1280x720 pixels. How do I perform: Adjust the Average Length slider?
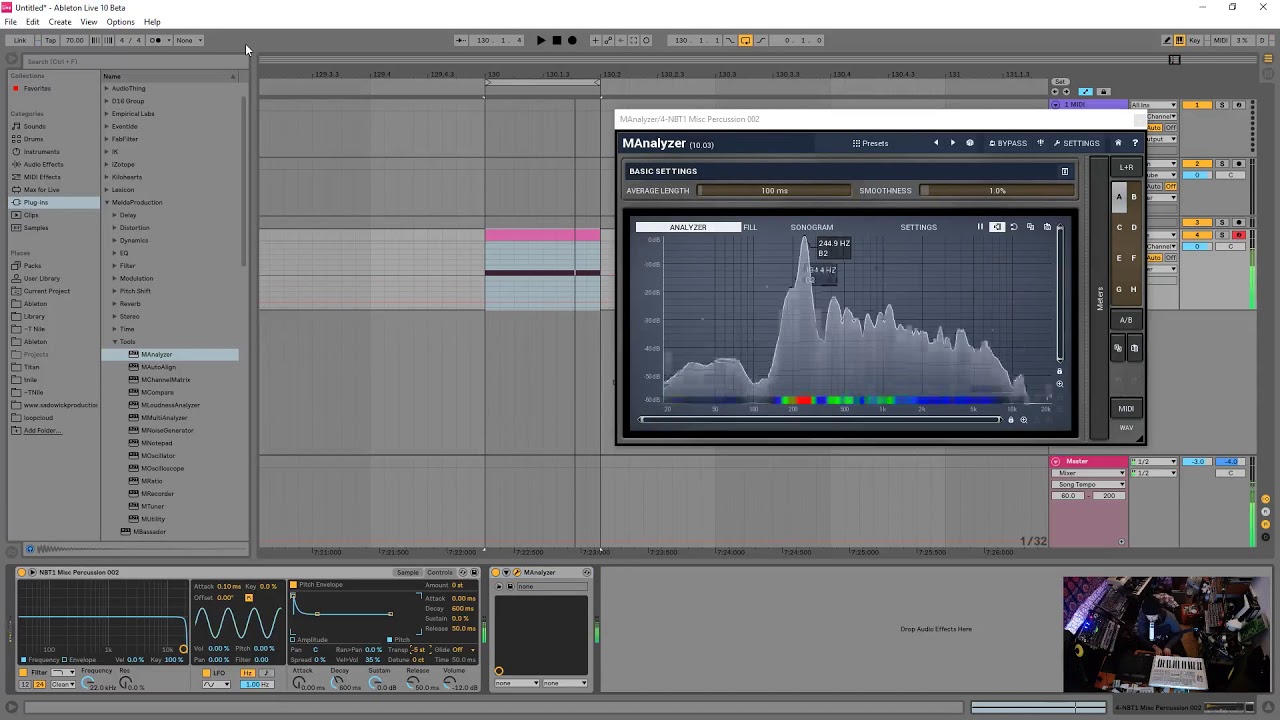[x=774, y=190]
